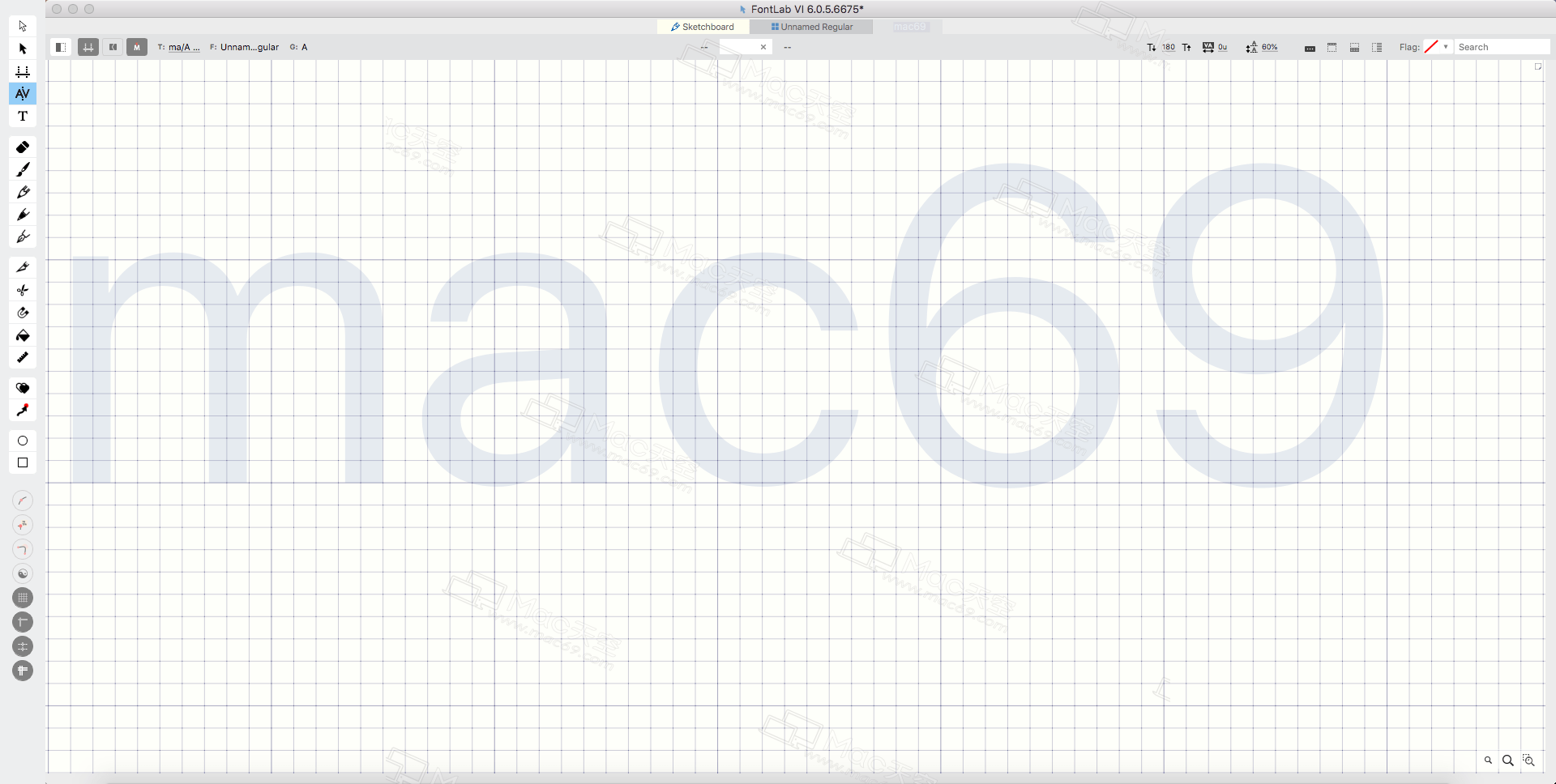Click the font size value 180
The width and height of the screenshot is (1556, 784).
click(1169, 47)
